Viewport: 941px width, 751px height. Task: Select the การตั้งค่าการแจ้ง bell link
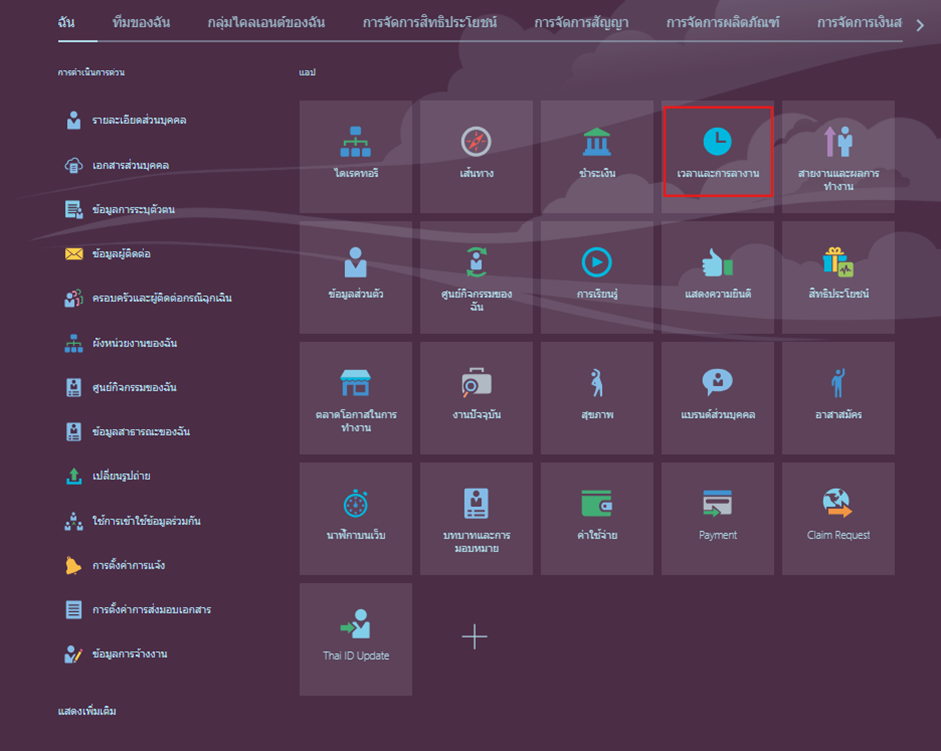pyautogui.click(x=128, y=566)
